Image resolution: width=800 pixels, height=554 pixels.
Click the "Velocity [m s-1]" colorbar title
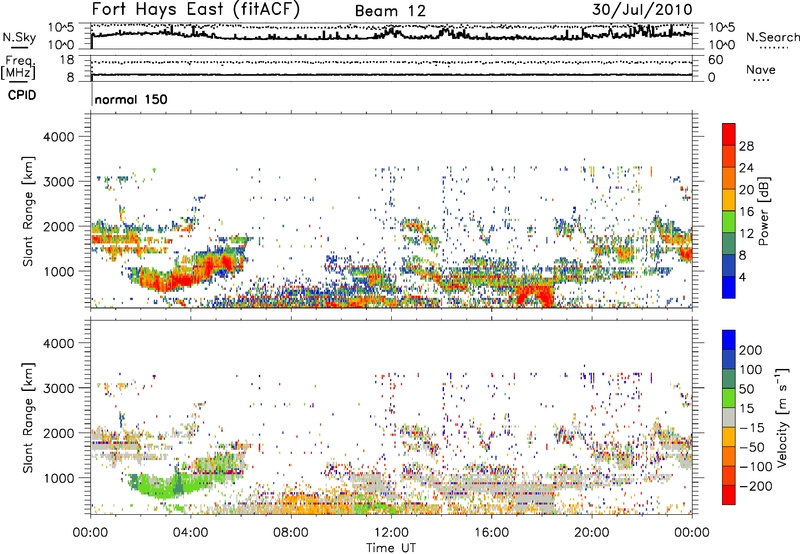[782, 417]
